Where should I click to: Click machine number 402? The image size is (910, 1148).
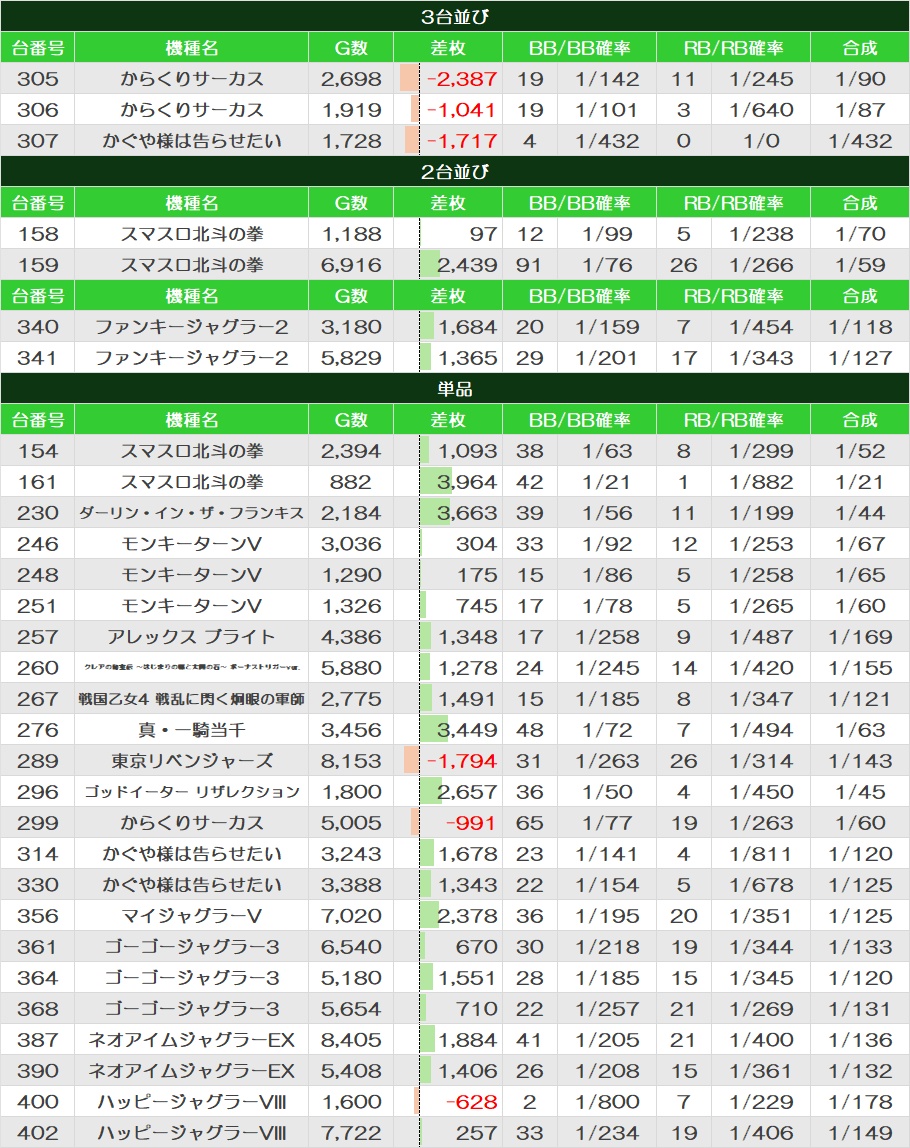[38, 1133]
